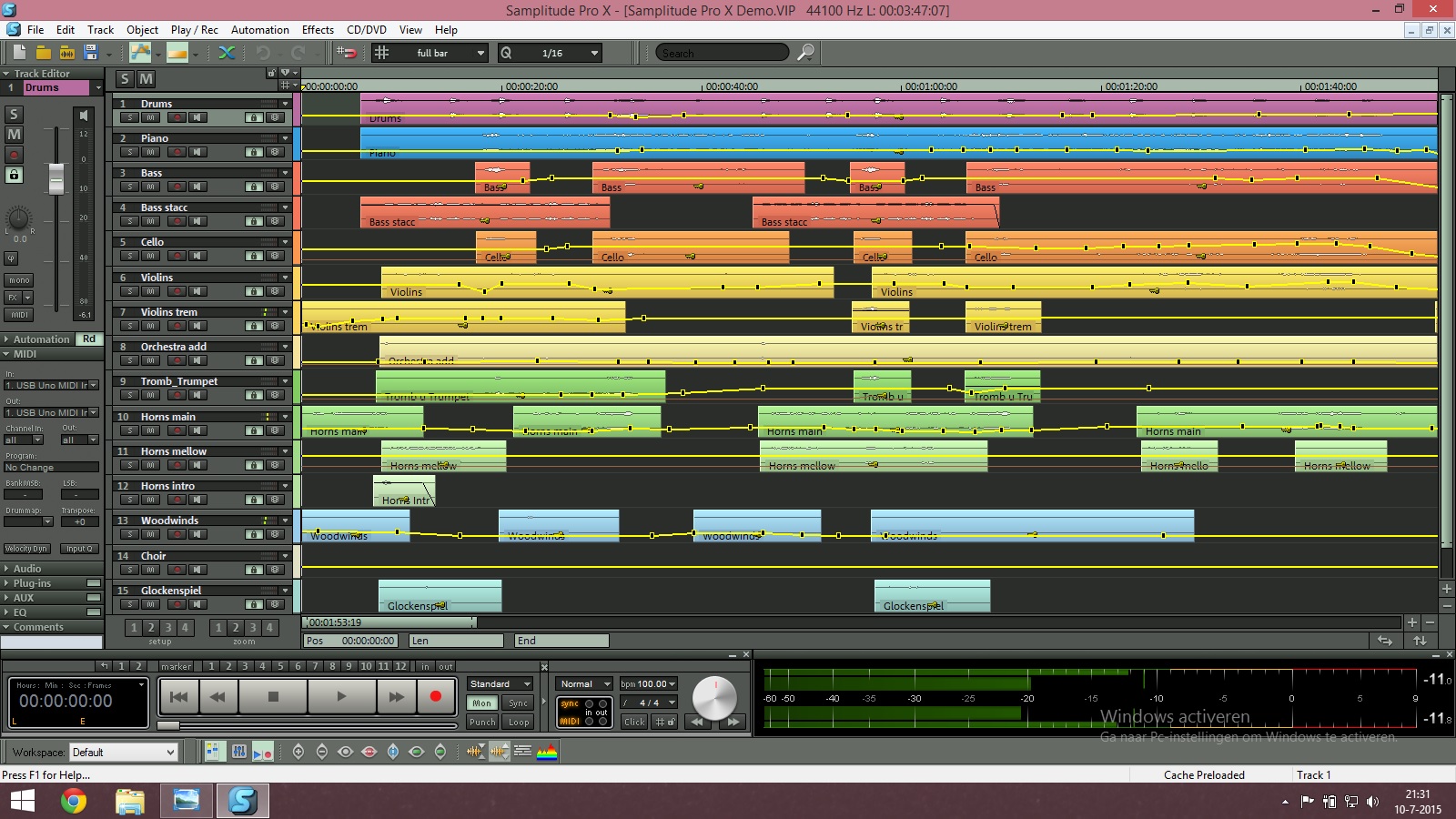The height and width of the screenshot is (819, 1456).
Task: Click the Punch button in transport
Action: pyautogui.click(x=482, y=723)
